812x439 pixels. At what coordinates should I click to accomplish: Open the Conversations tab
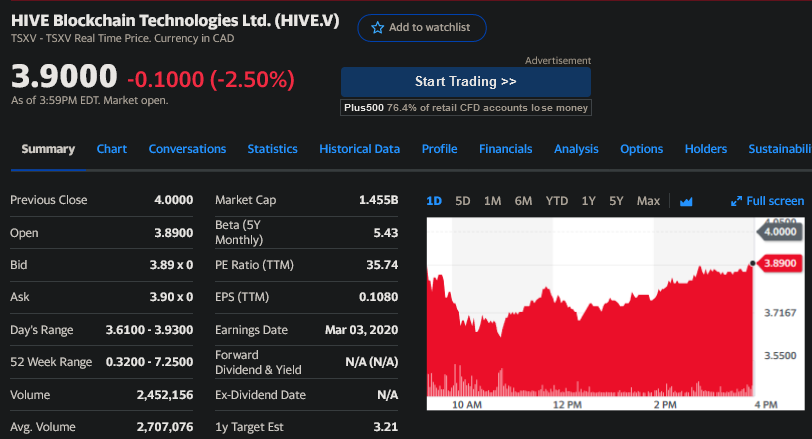[187, 149]
